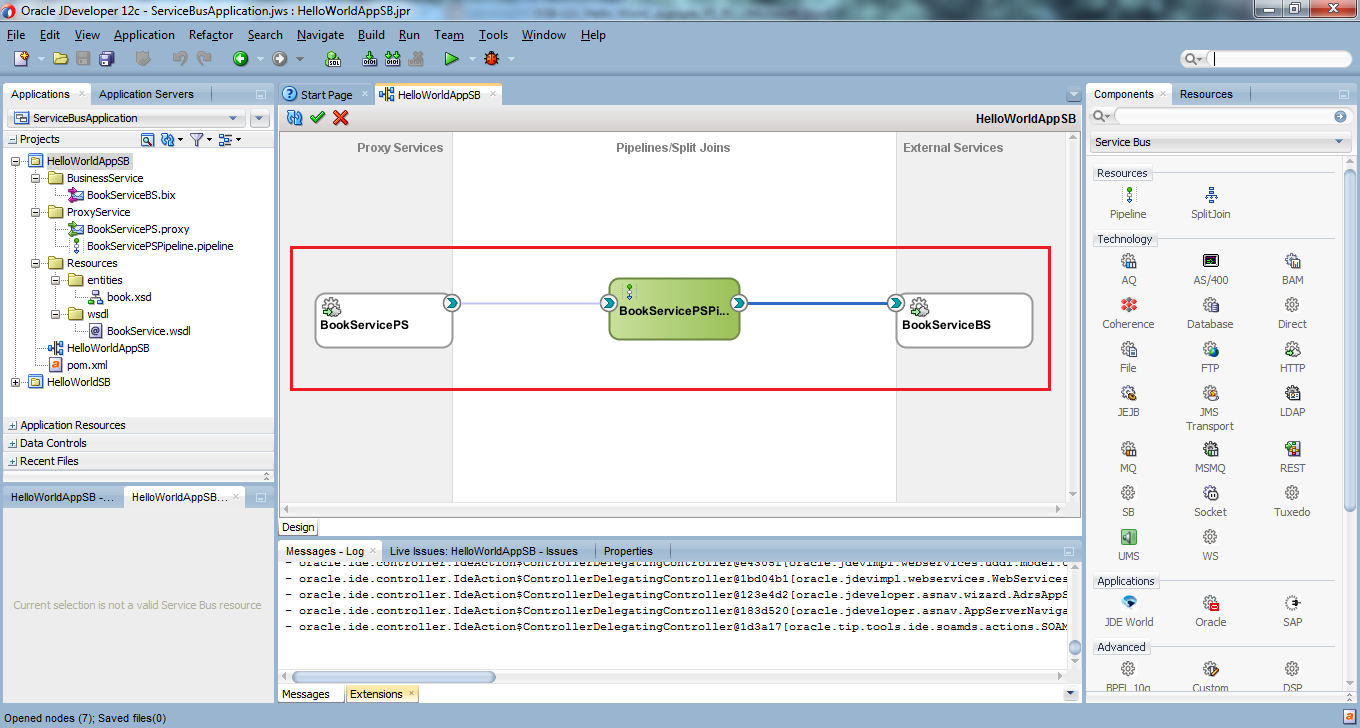Open the Run button dropdown arrow

click(470, 59)
